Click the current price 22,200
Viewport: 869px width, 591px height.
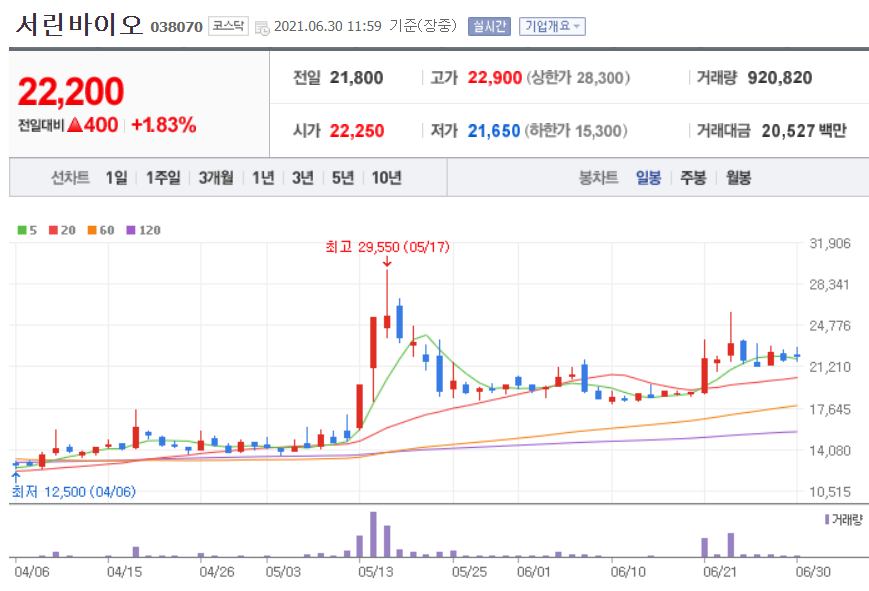point(71,91)
